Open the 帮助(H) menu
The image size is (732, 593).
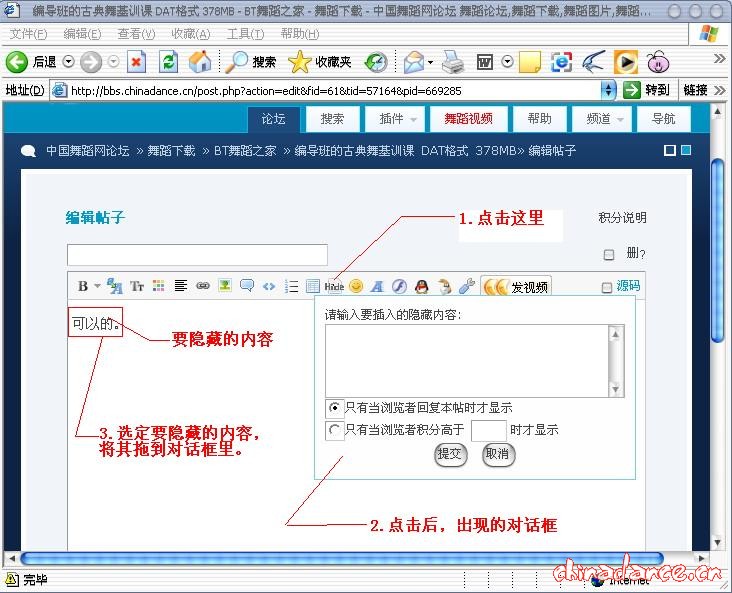tap(300, 34)
